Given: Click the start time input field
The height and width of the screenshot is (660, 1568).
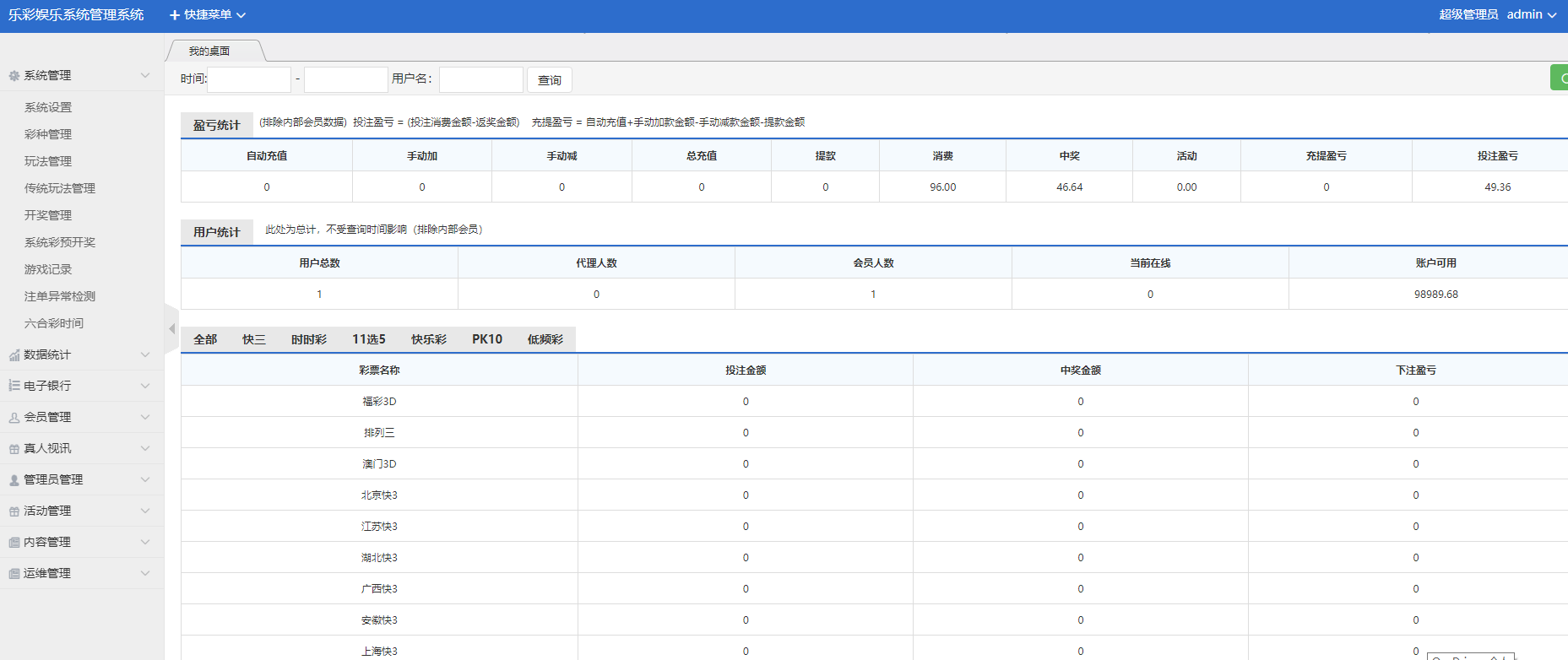Looking at the screenshot, I should [249, 79].
